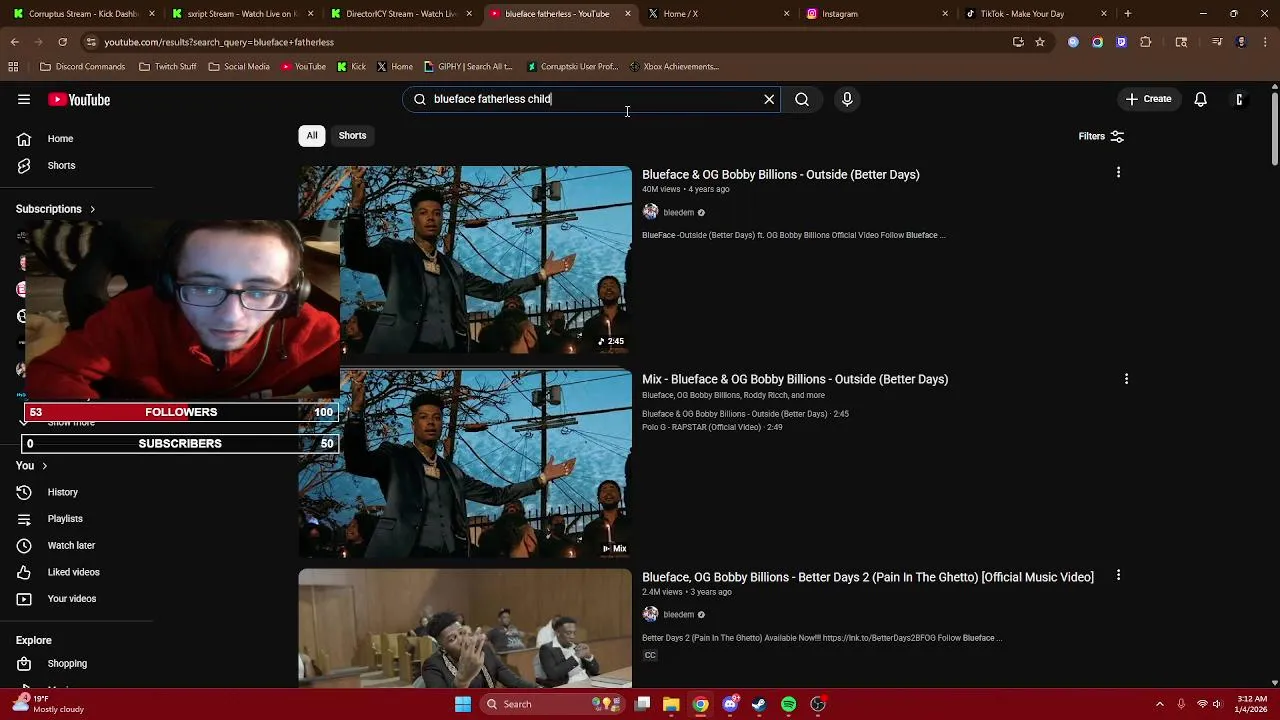
Task: Open more options for Better Days 2 video
Action: (1118, 576)
